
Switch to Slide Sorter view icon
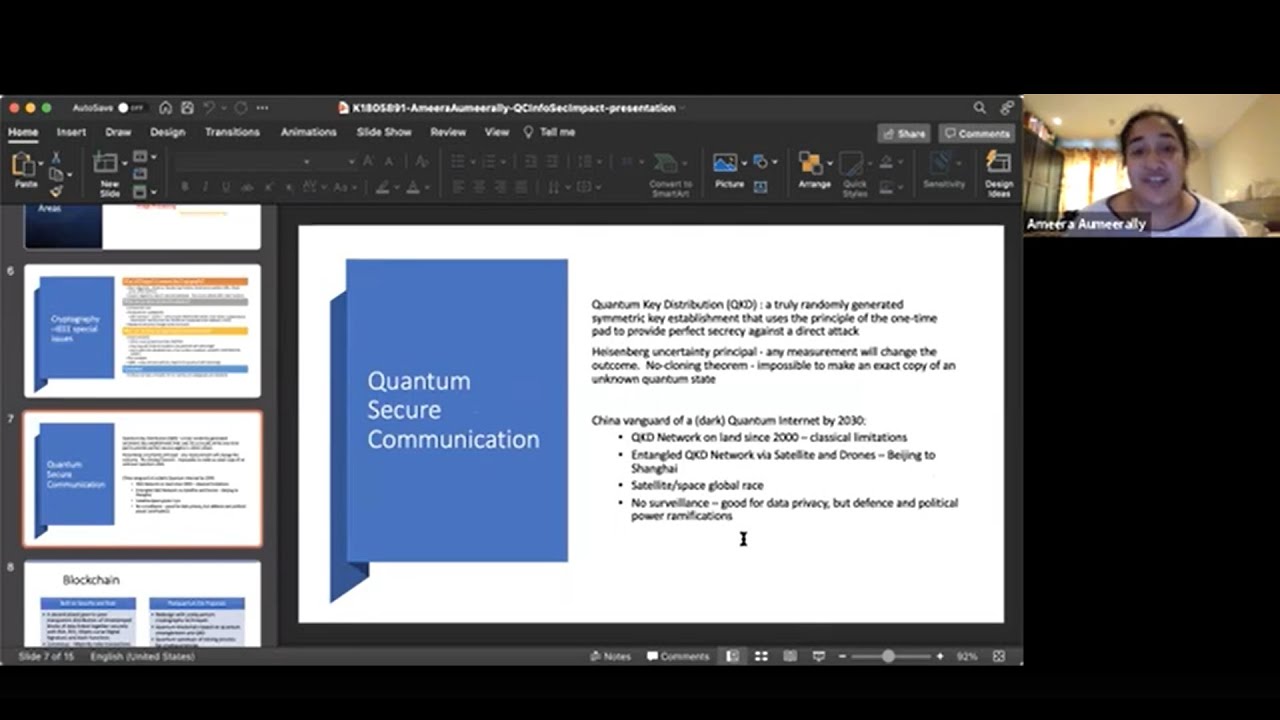coord(761,656)
